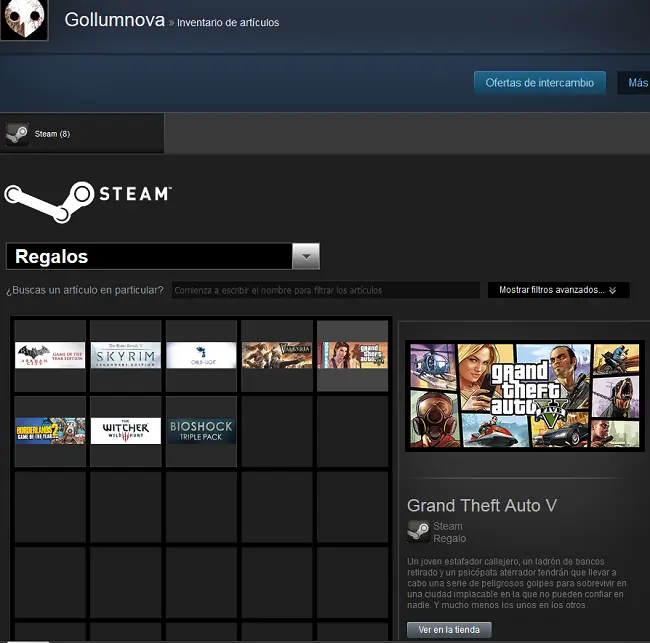Open the Gollumnova profile avatar

[x=24, y=19]
